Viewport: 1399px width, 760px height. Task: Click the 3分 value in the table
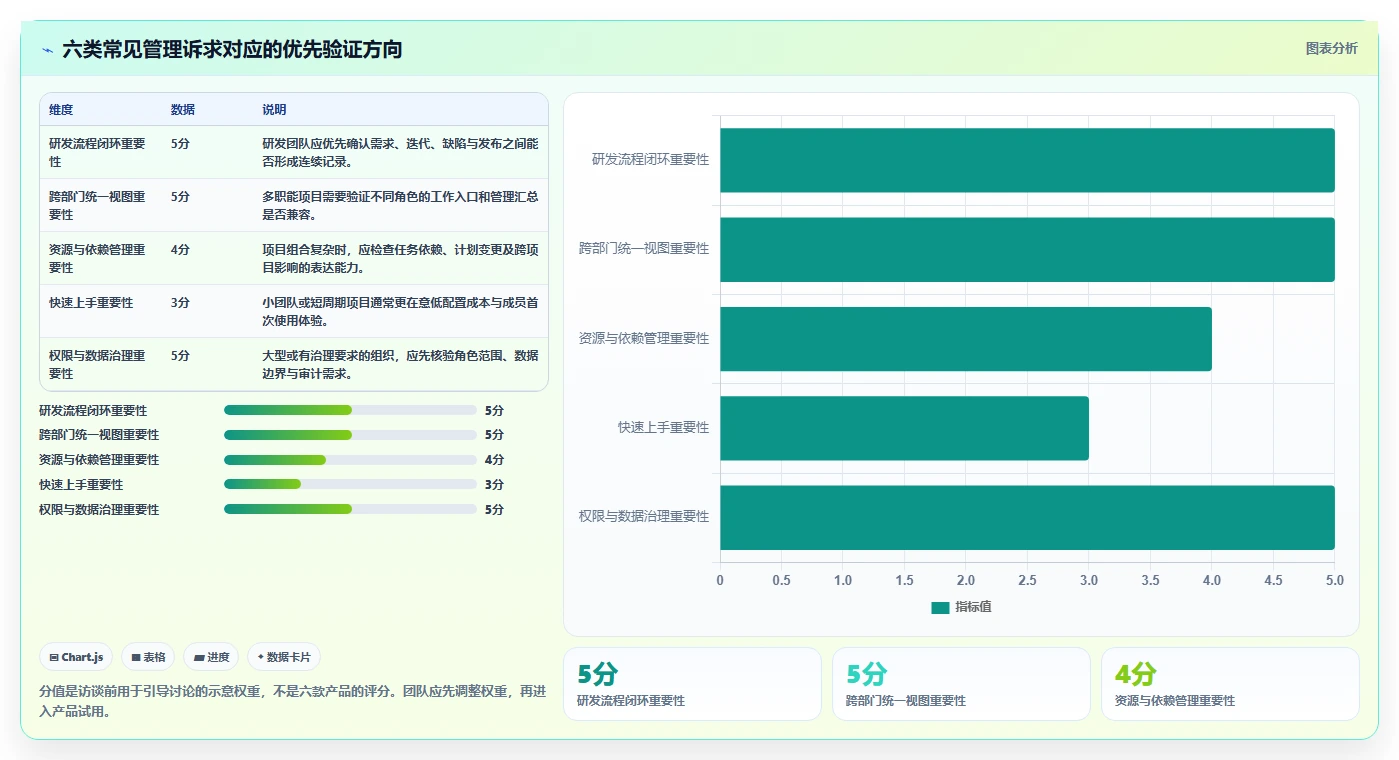(180, 302)
